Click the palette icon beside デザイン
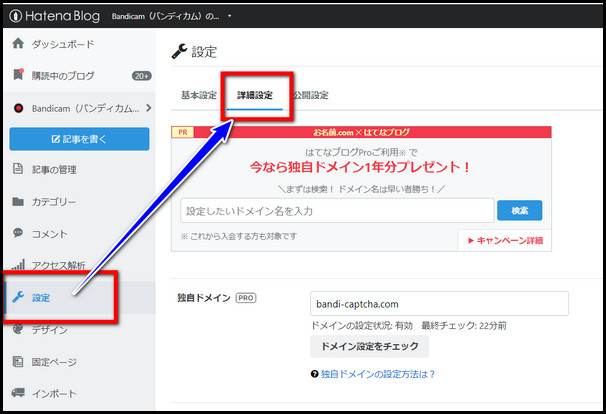The height and width of the screenshot is (414, 606). [18, 329]
